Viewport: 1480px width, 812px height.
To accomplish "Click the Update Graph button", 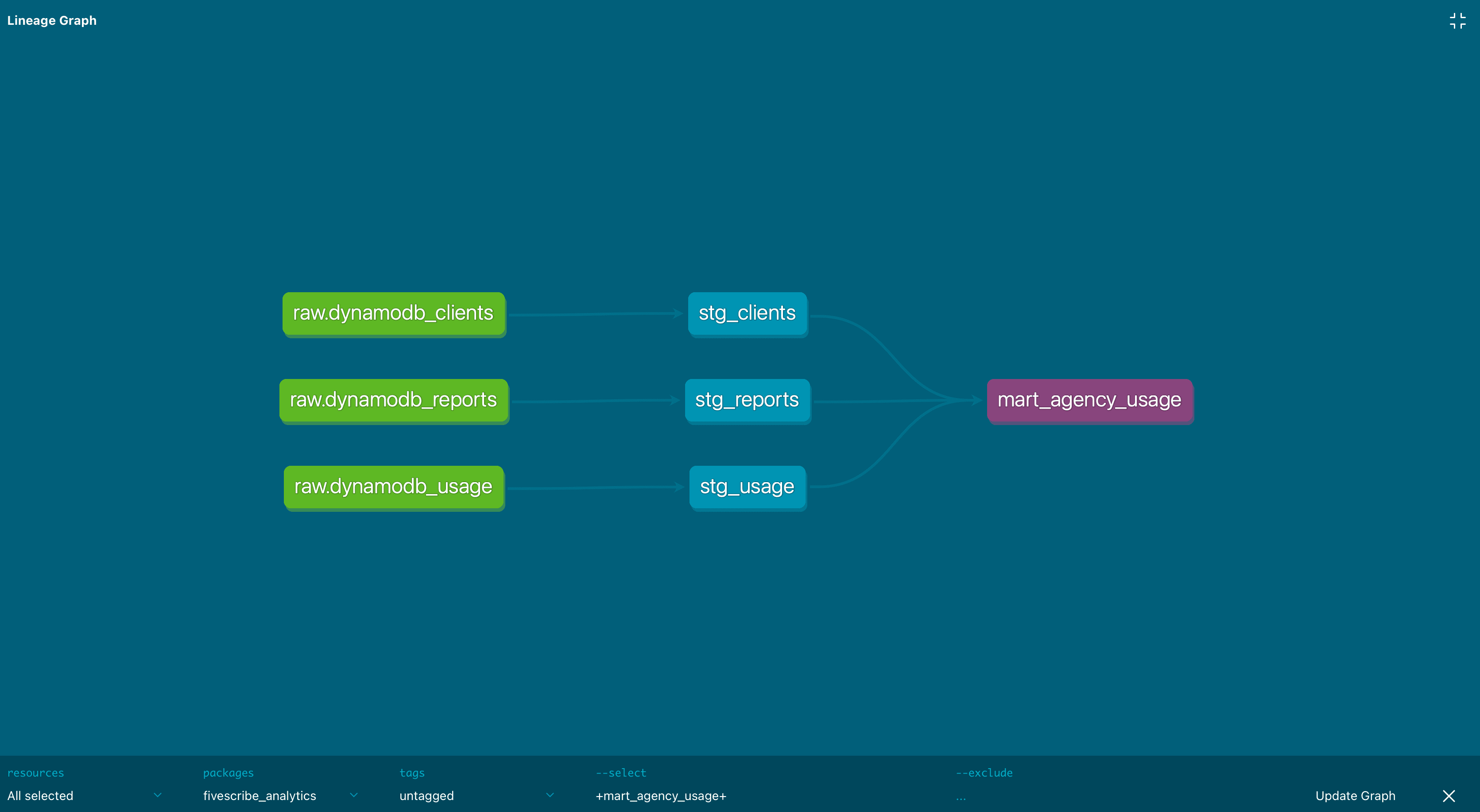I will pyautogui.click(x=1355, y=796).
